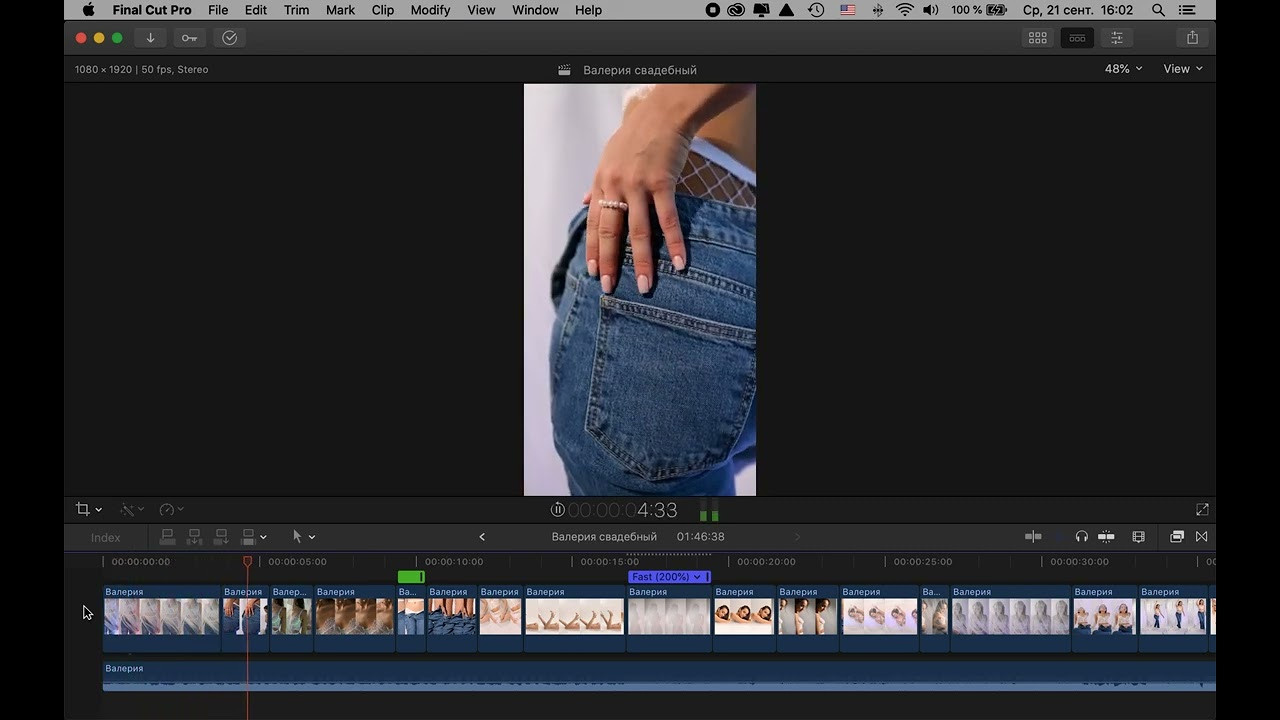Show Background Tasks checkmark icon
The image size is (1280, 720).
tap(229, 38)
